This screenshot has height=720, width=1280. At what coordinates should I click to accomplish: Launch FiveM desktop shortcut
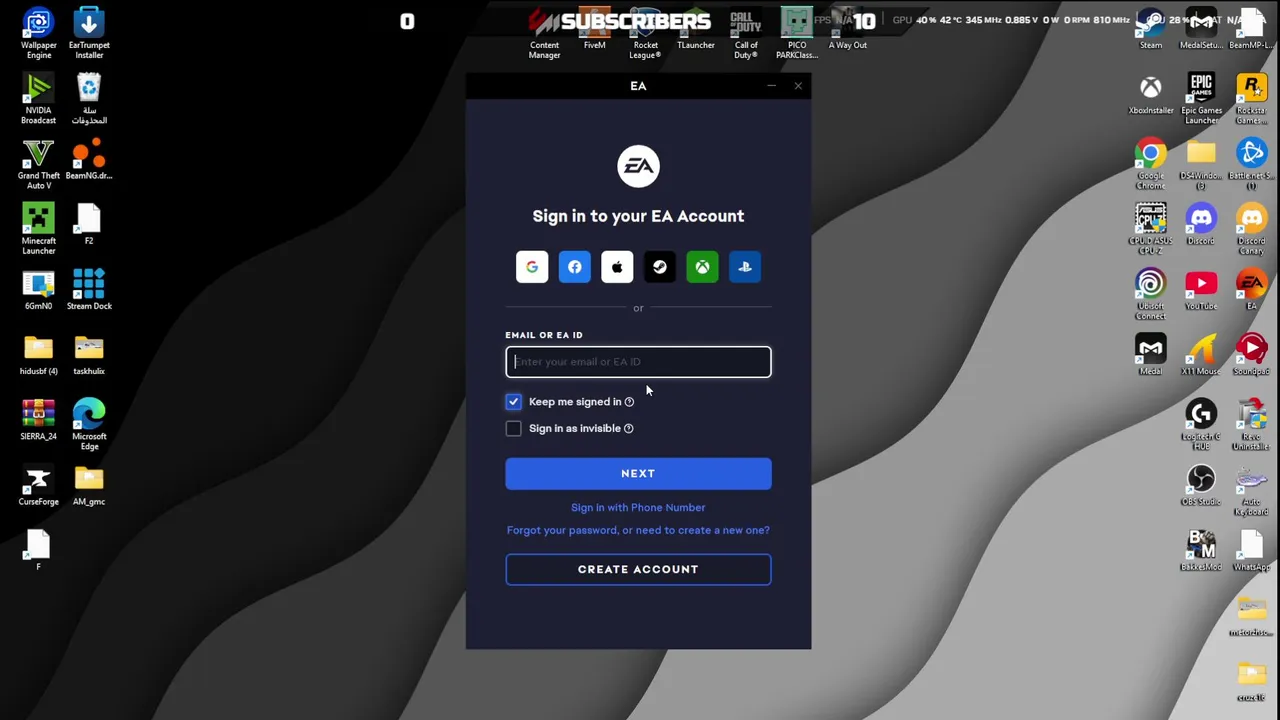coord(595,28)
